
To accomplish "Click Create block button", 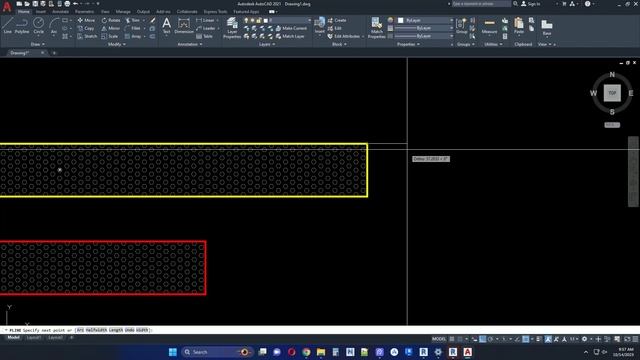I will click(x=337, y=20).
